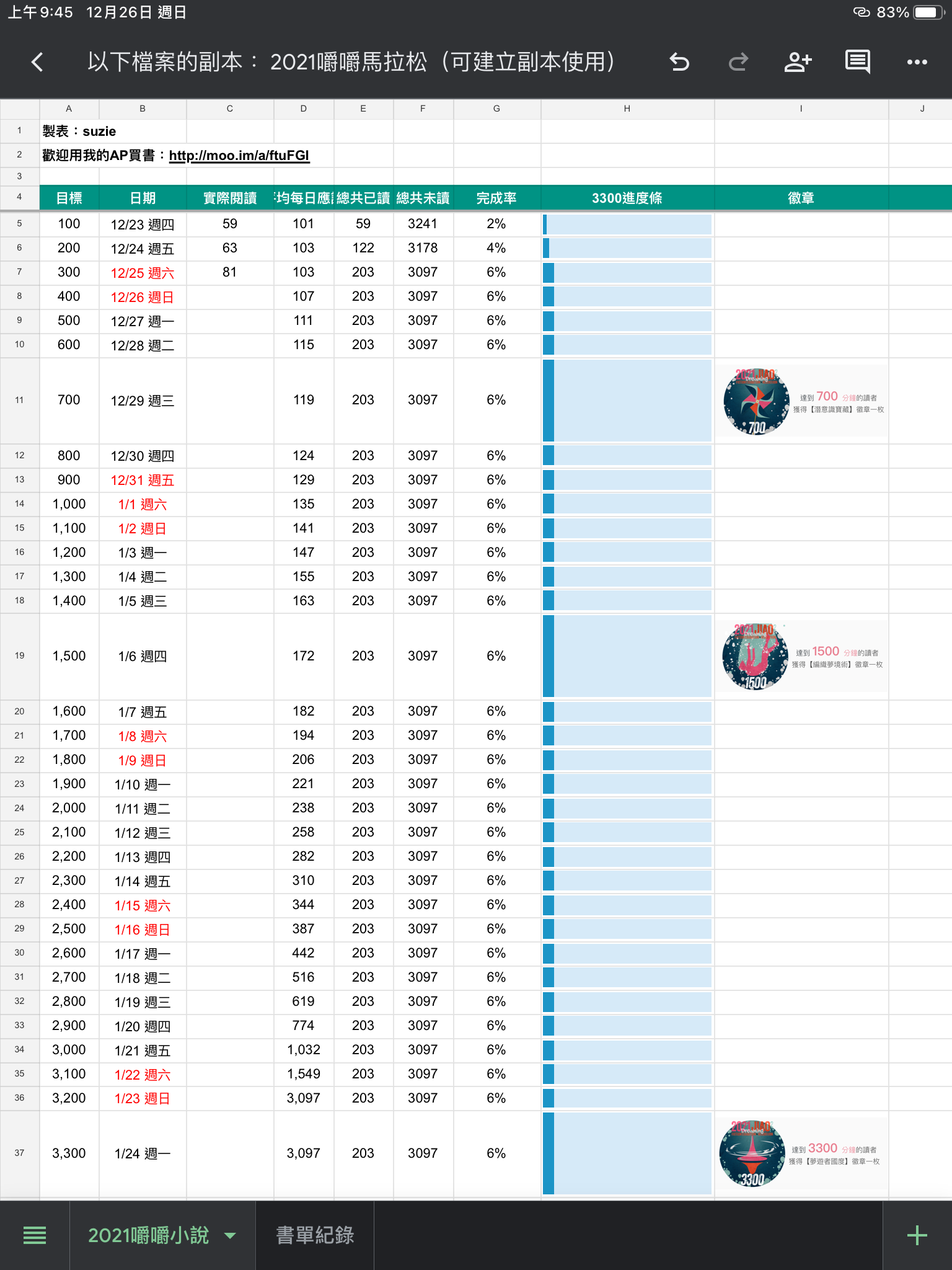Image resolution: width=952 pixels, height=1270 pixels.
Task: Select the 日期 header cell
Action: (x=143, y=198)
